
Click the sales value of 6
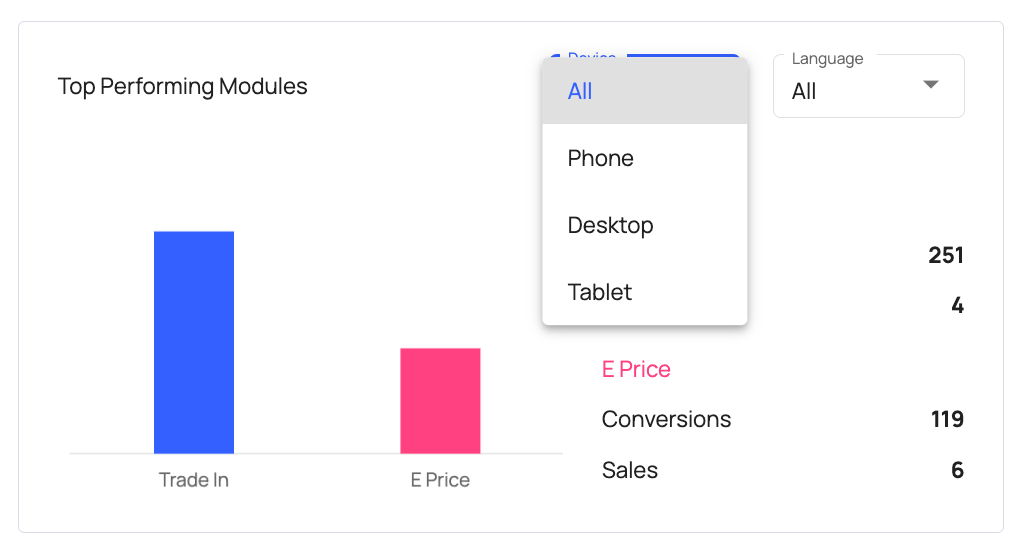[957, 470]
